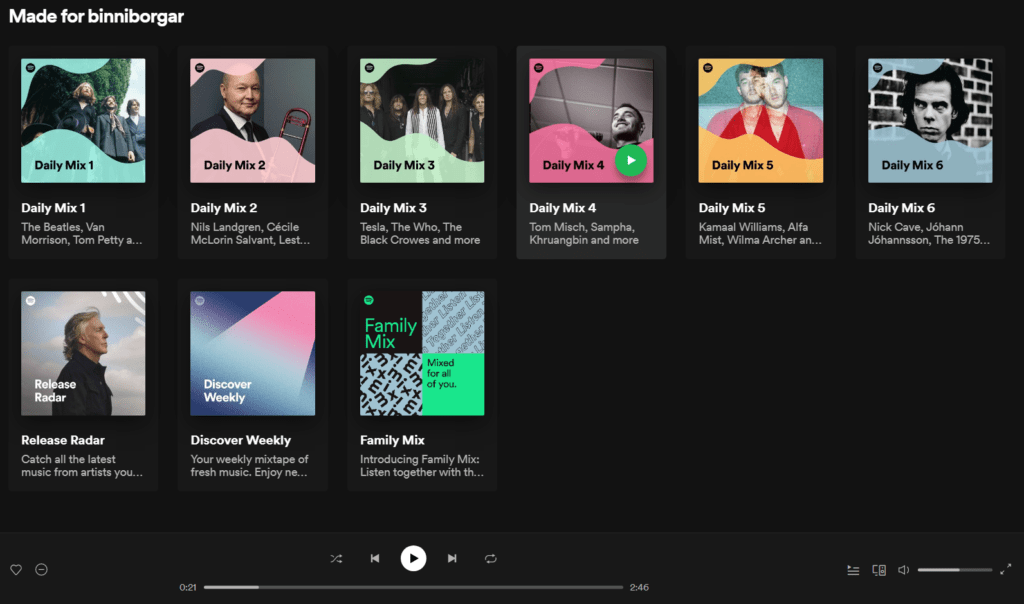This screenshot has height=604, width=1024.
Task: Click the Daily Mix 1 title link
Action: tap(54, 208)
